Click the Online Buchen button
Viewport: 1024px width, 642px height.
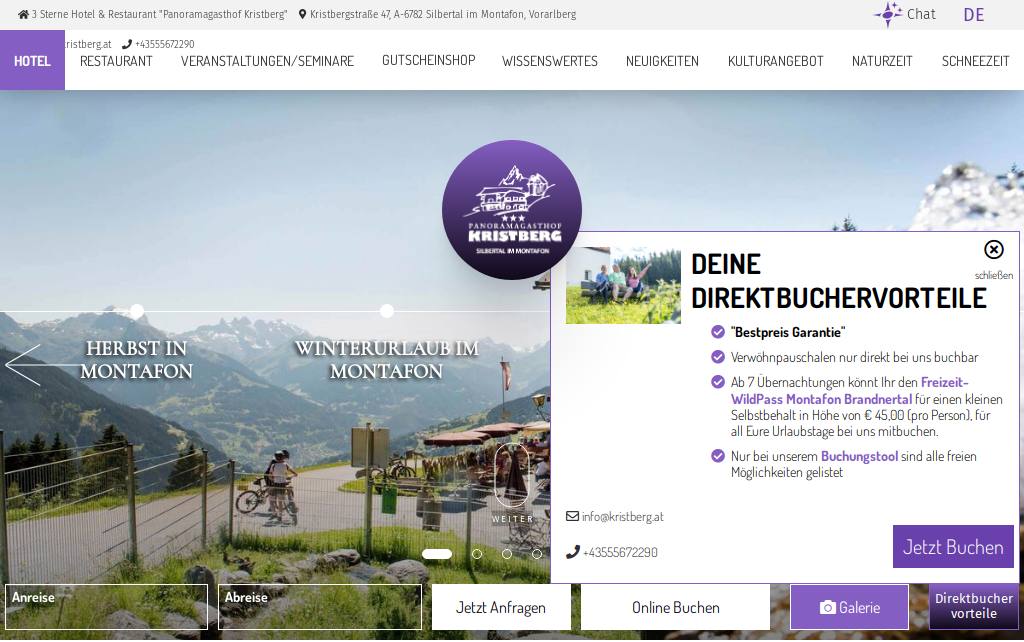(676, 607)
